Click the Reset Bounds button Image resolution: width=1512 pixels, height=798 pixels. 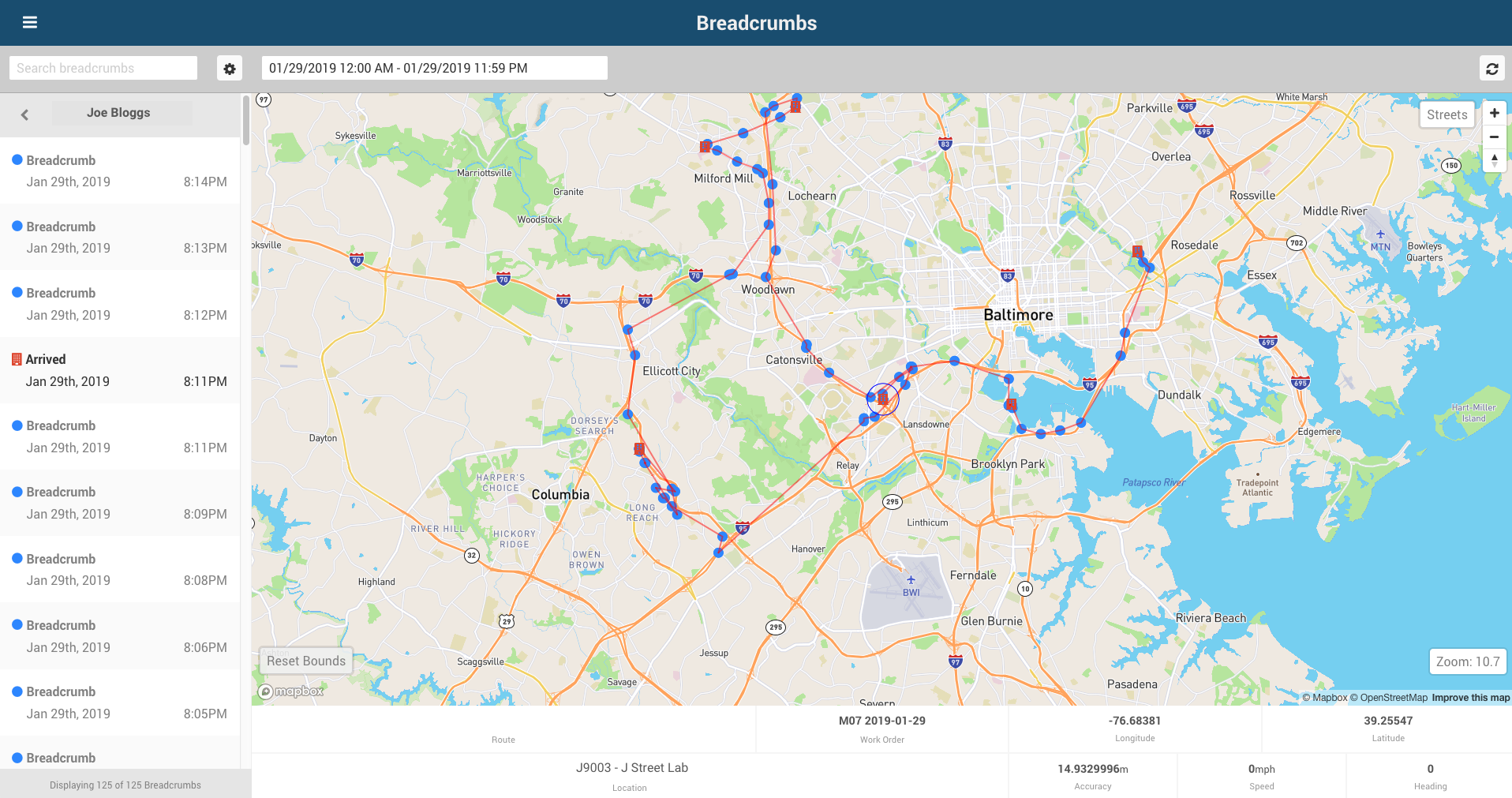[x=306, y=661]
